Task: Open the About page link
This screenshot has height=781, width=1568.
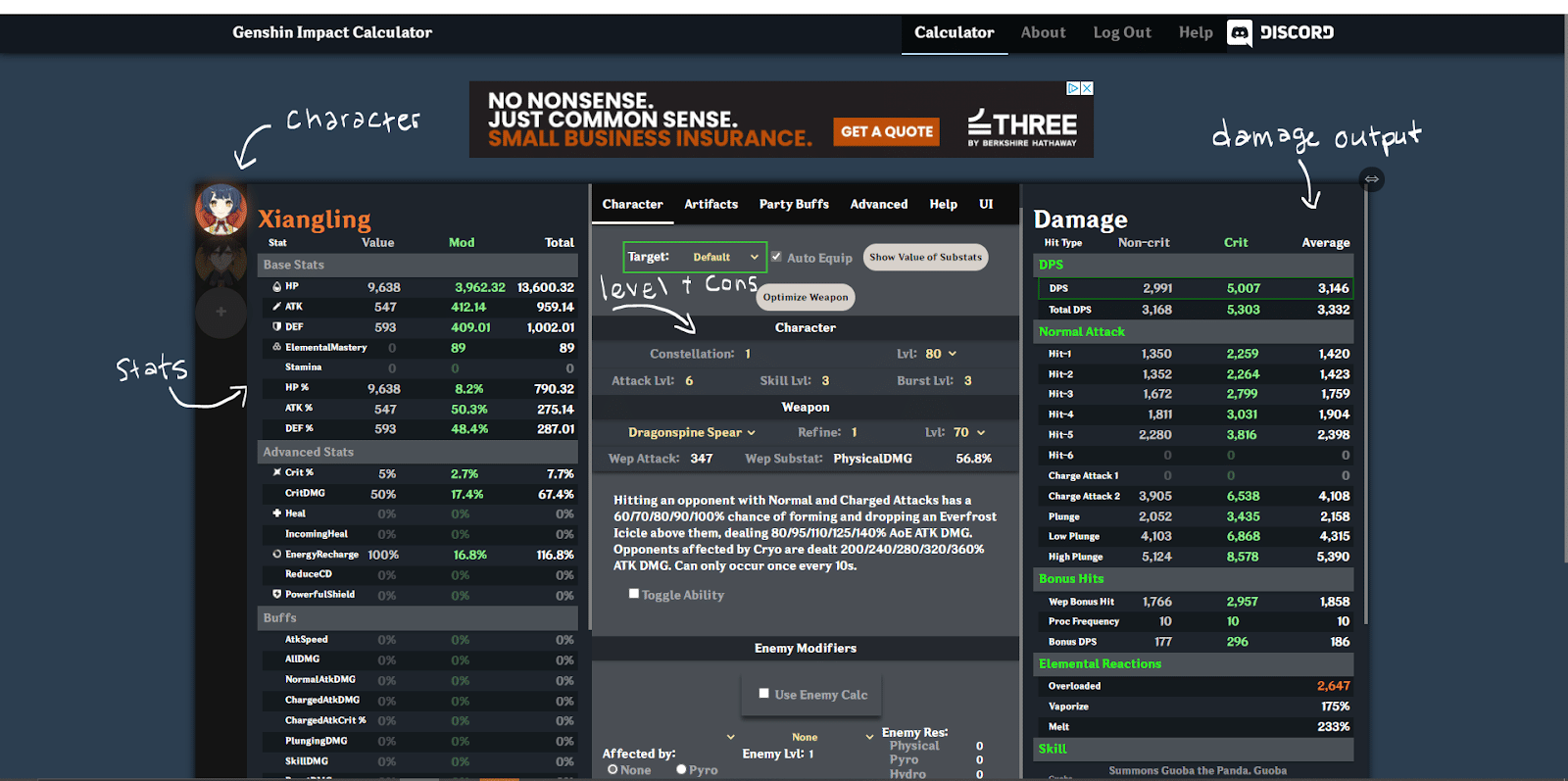Action: pos(1043,33)
